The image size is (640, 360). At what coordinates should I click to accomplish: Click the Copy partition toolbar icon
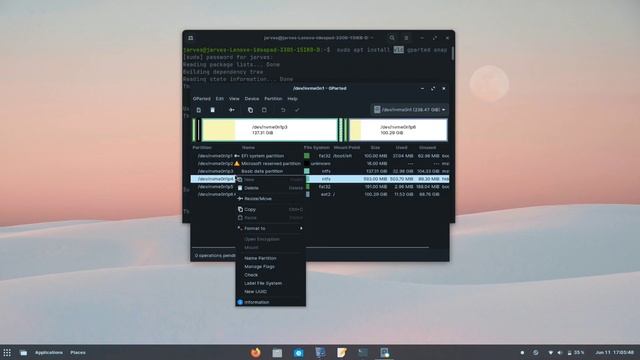(x=250, y=110)
